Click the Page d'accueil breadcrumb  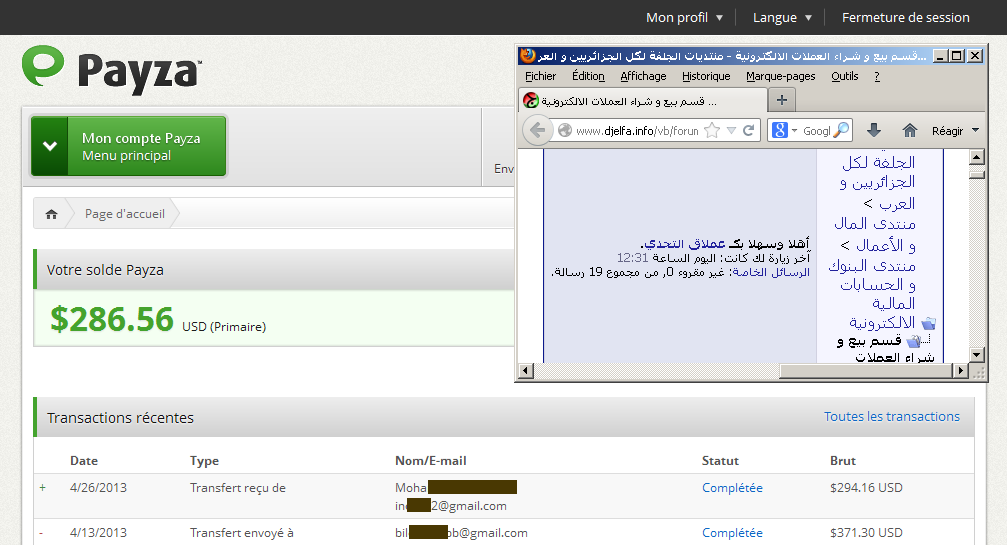(125, 214)
